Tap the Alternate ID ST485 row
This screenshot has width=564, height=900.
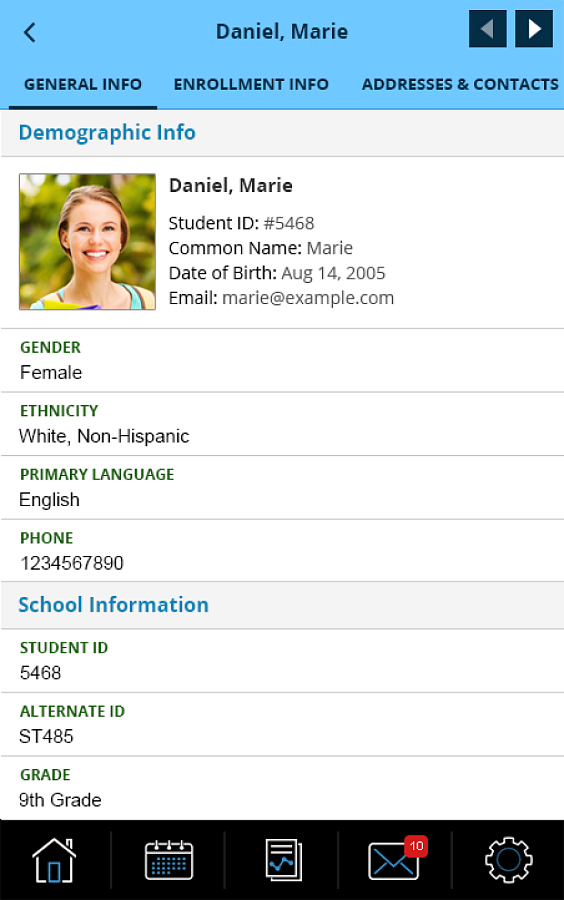(x=282, y=724)
